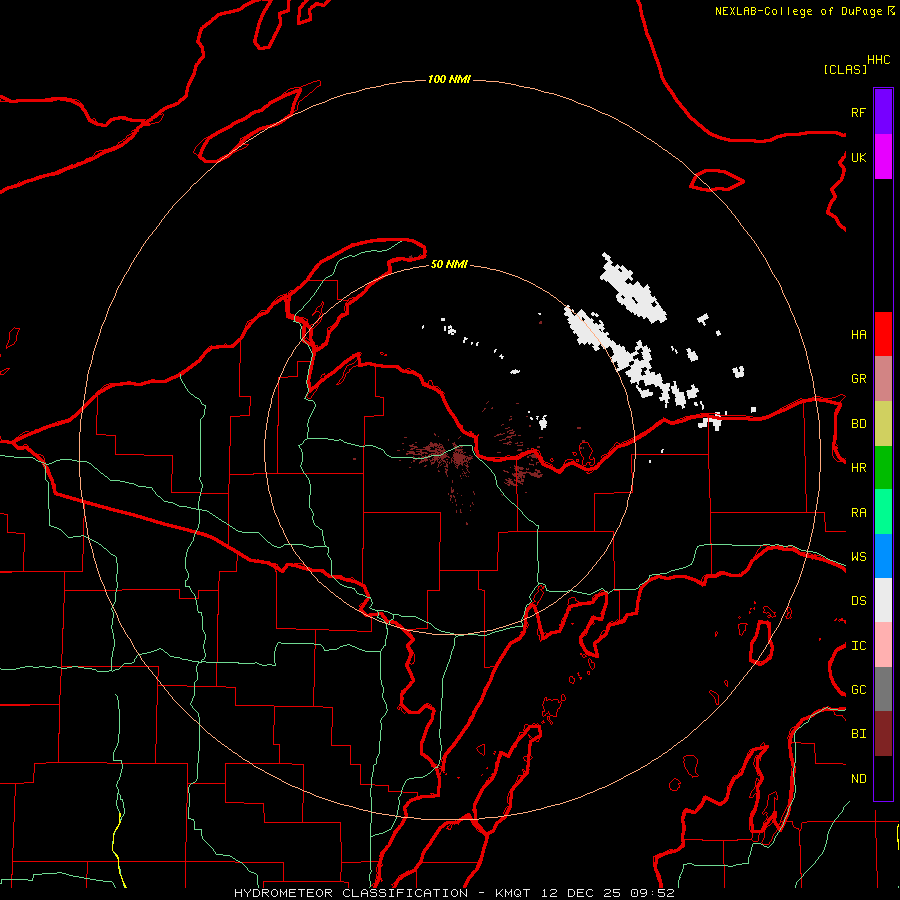Viewport: 900px width, 900px height.
Task: Pick the HR green legend swatch
Action: click(x=883, y=467)
